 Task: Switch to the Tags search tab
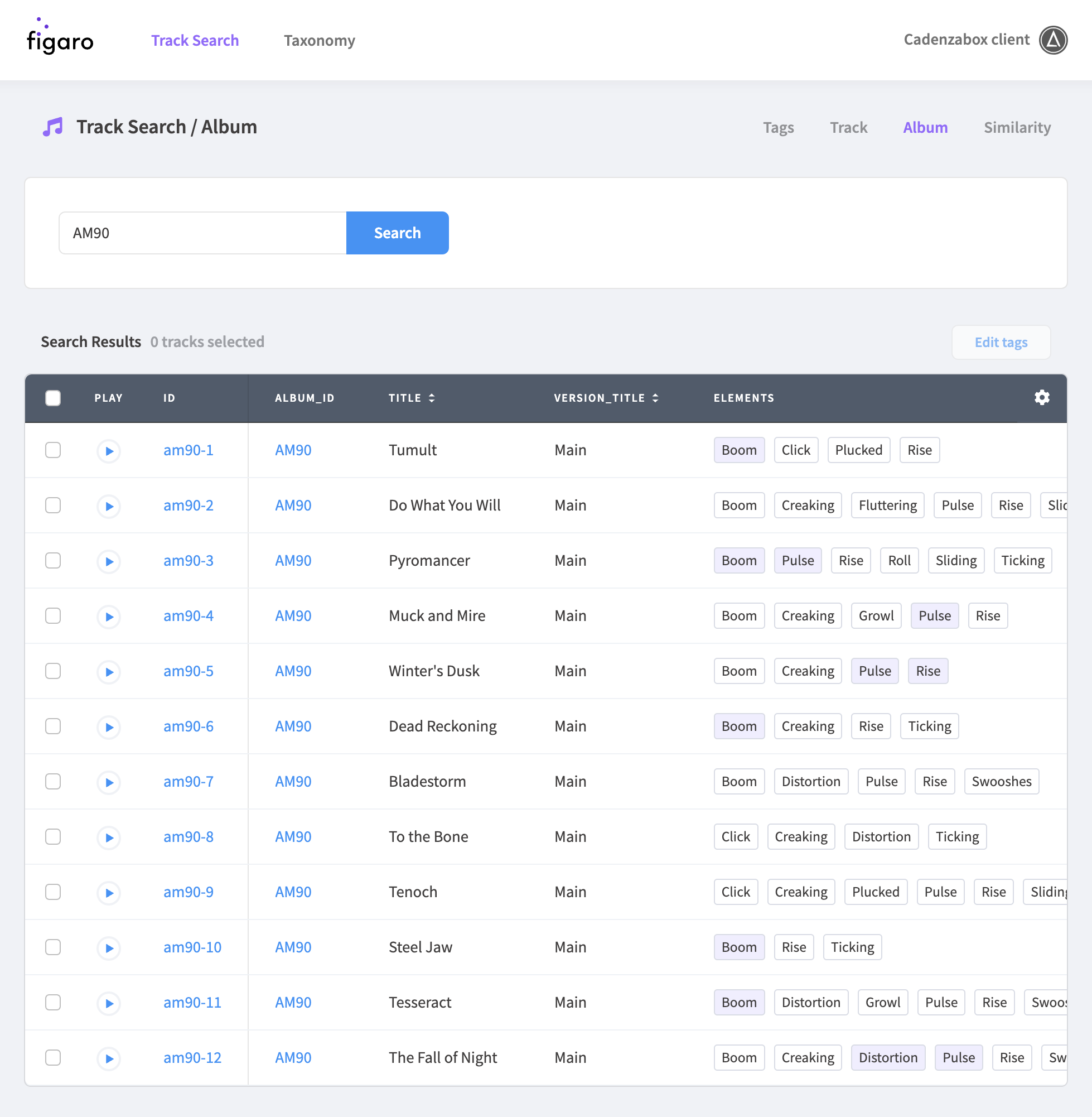[777, 127]
